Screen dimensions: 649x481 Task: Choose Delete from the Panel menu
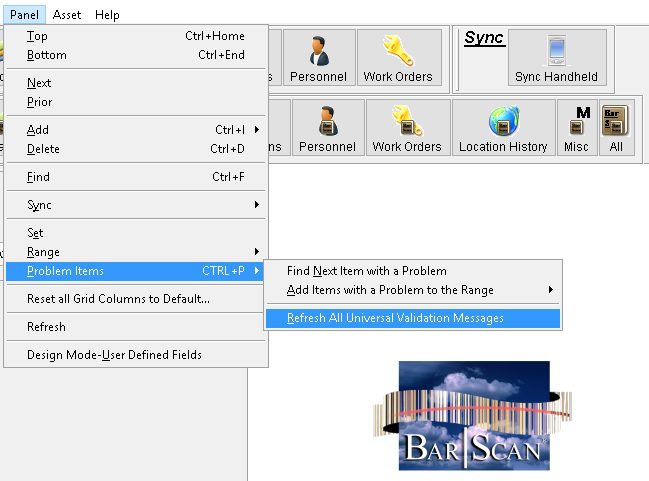[x=44, y=149]
